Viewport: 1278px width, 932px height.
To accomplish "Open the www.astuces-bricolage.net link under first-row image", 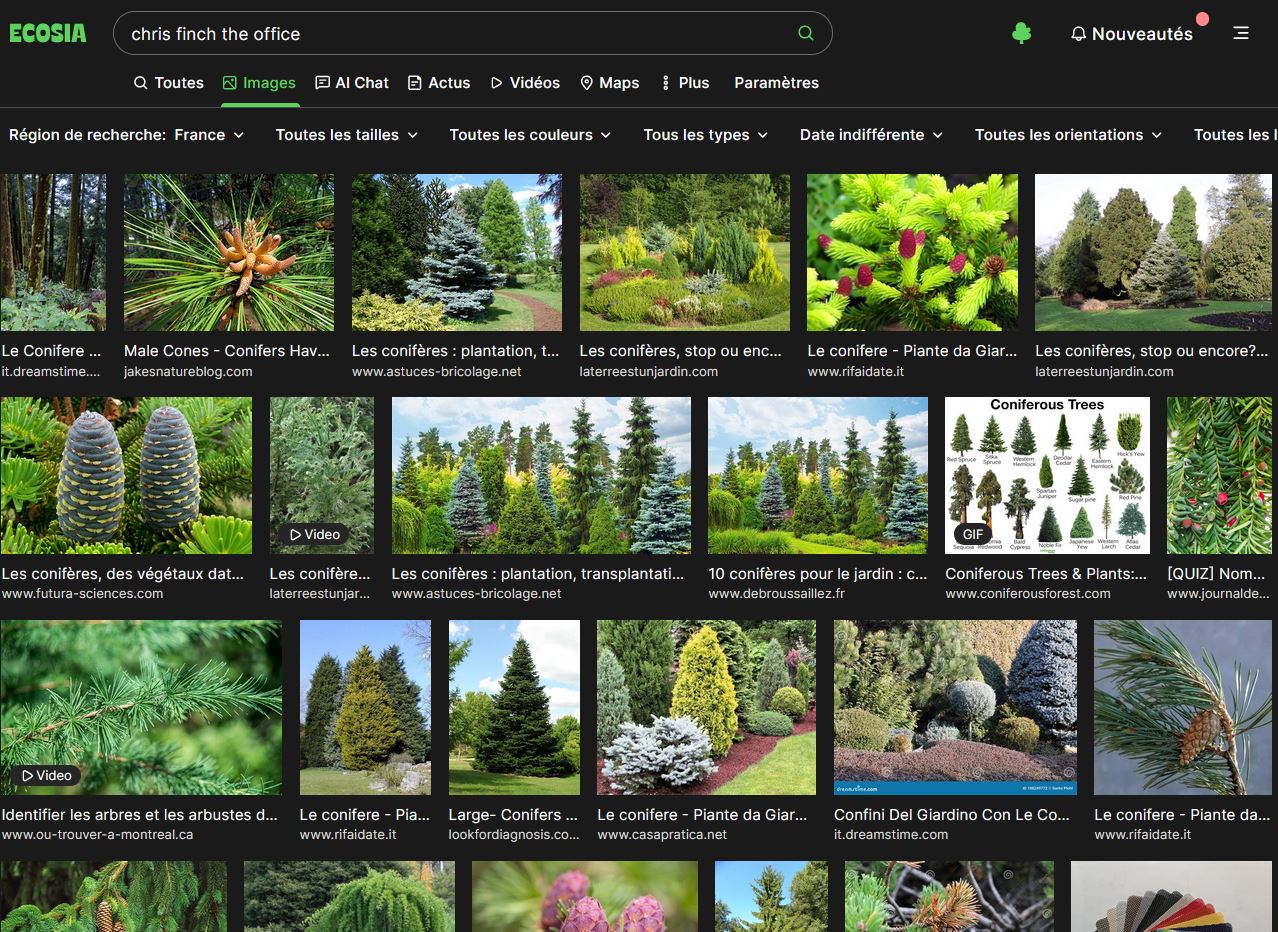I will coord(437,371).
